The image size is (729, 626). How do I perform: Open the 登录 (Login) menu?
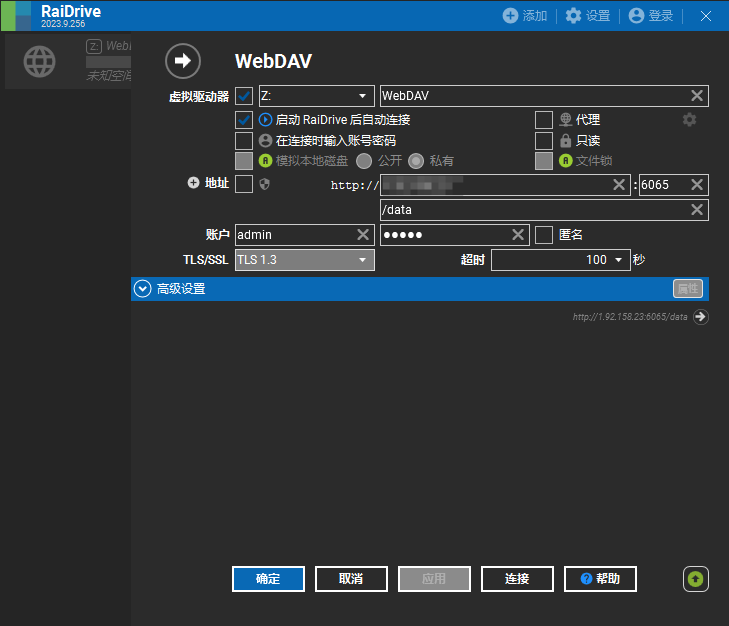click(651, 16)
